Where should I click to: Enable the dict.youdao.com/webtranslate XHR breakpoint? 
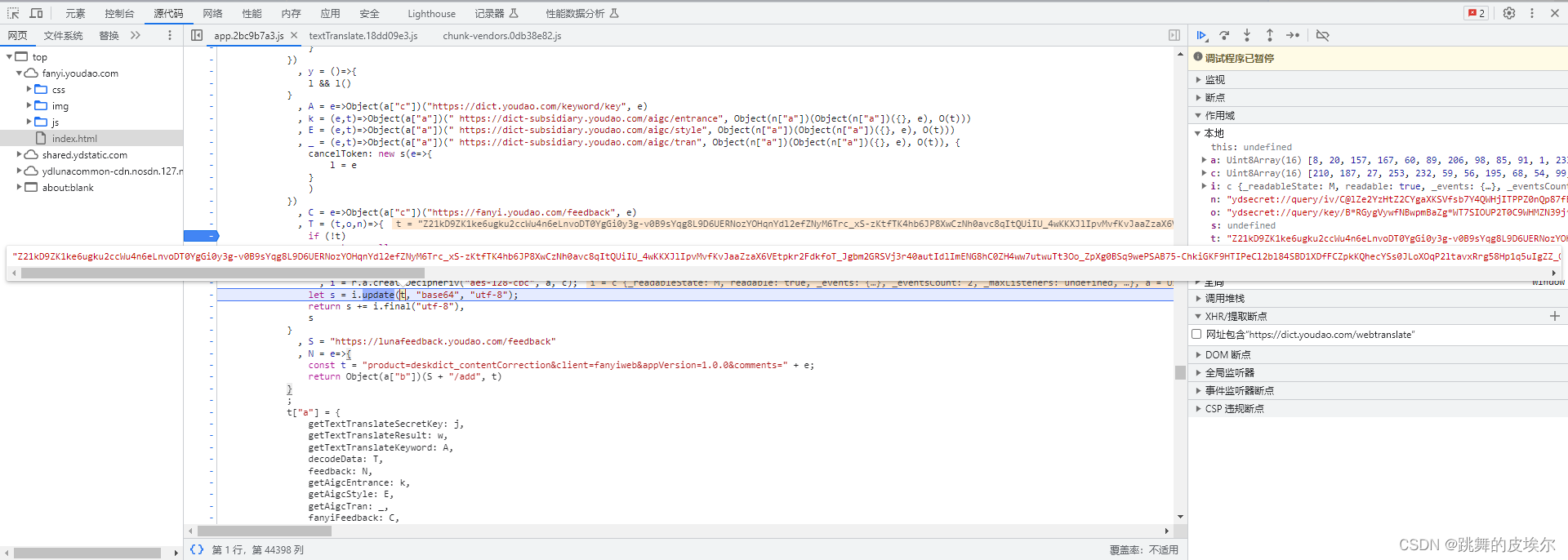1196,334
